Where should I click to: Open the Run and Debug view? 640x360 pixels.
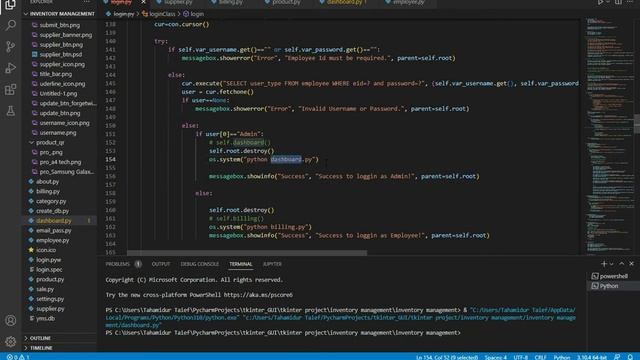pyautogui.click(x=10, y=68)
